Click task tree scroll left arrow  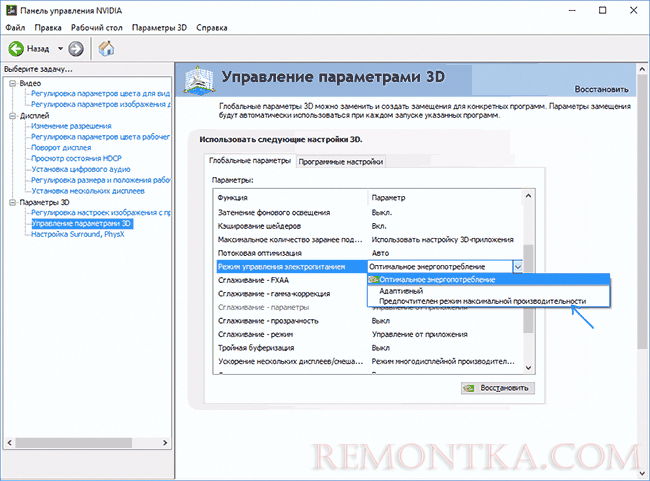click(x=10, y=442)
